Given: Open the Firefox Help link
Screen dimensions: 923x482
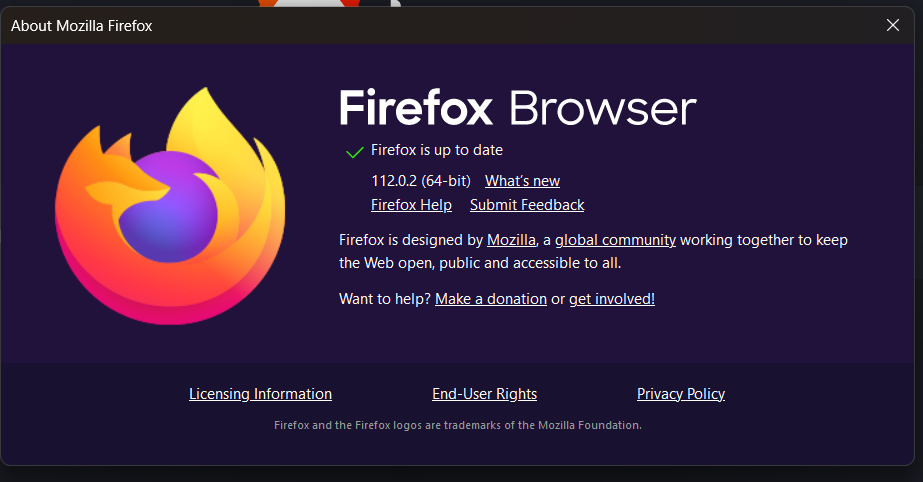Looking at the screenshot, I should (x=411, y=205).
